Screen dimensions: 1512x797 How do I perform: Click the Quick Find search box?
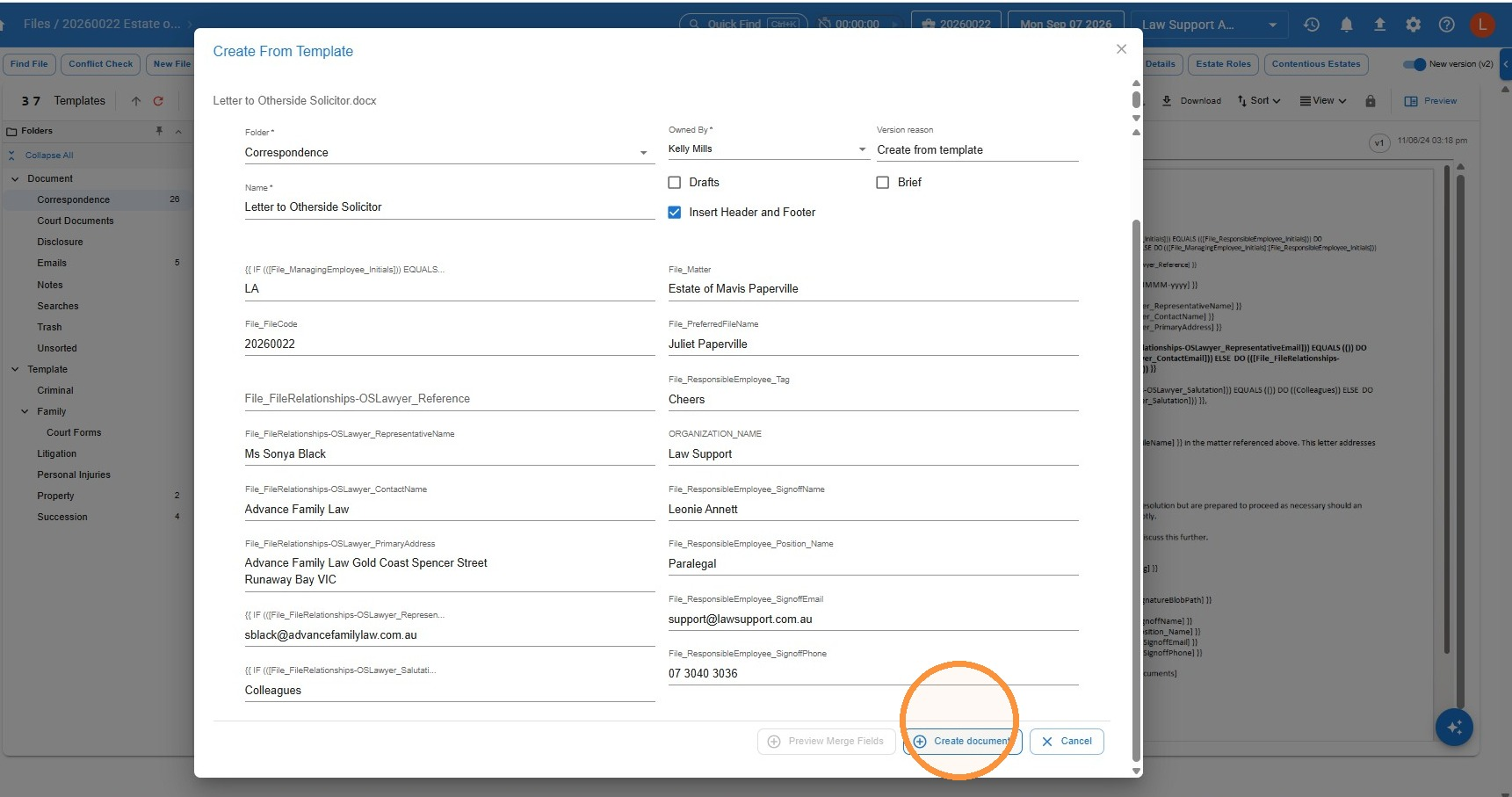(x=744, y=25)
